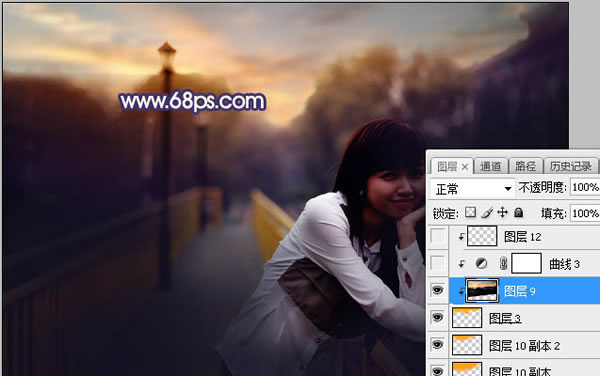The image size is (600, 376).
Task: Click the clipping arrow icon on 图层 12
Action: [461, 237]
